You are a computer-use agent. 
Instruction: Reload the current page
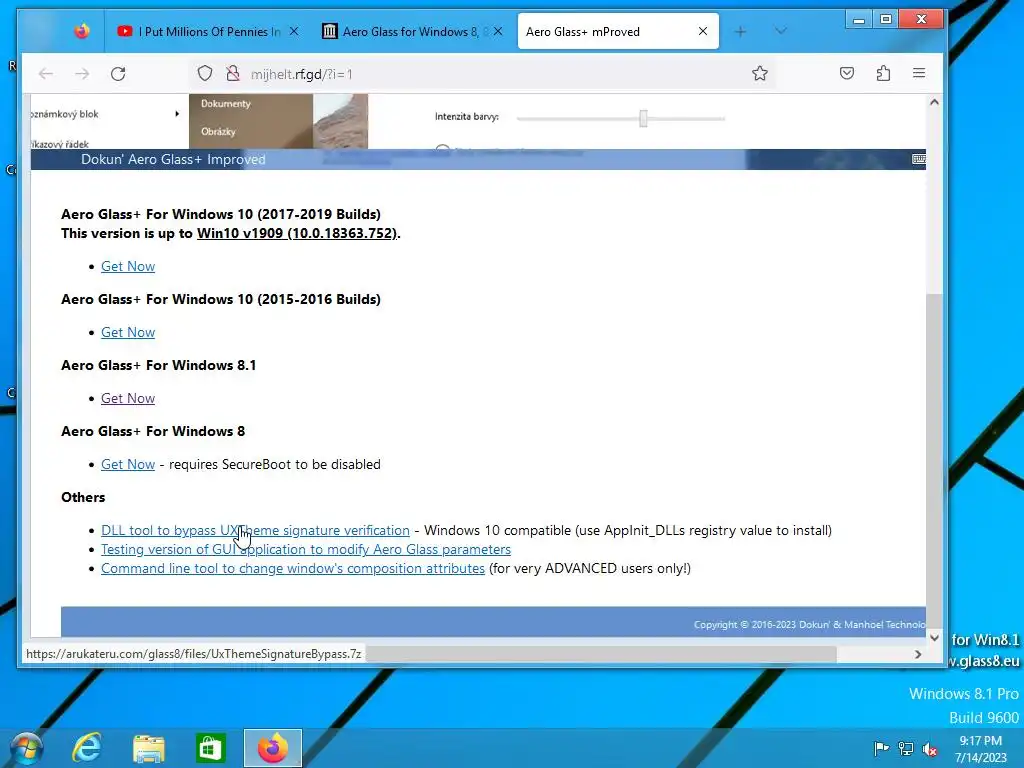coord(118,74)
